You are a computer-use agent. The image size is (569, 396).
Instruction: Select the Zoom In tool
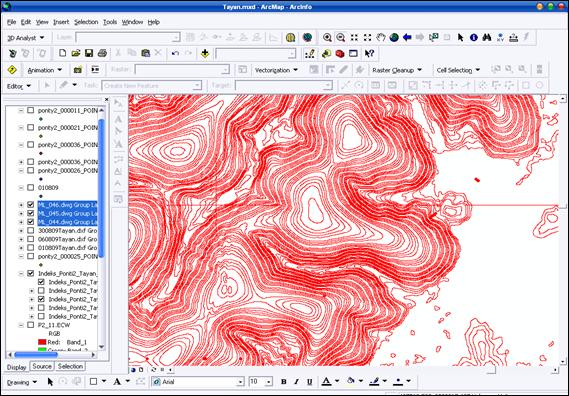327,37
